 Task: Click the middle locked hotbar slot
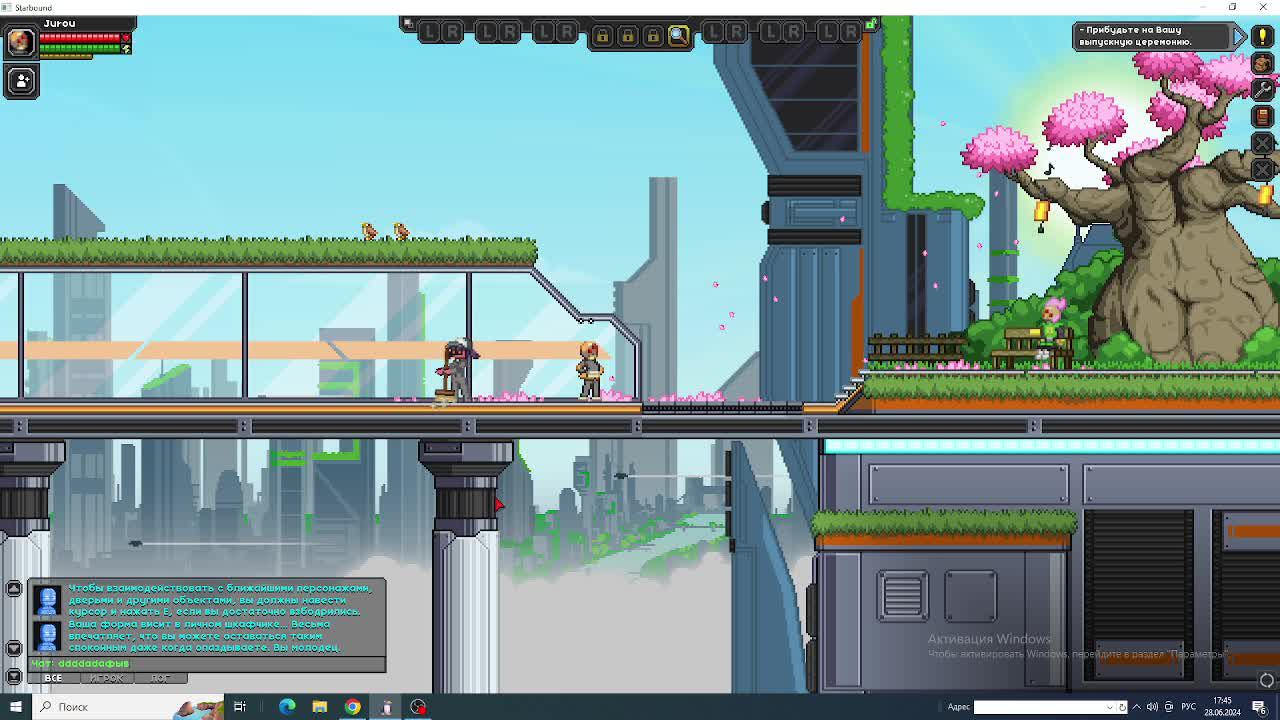[627, 36]
